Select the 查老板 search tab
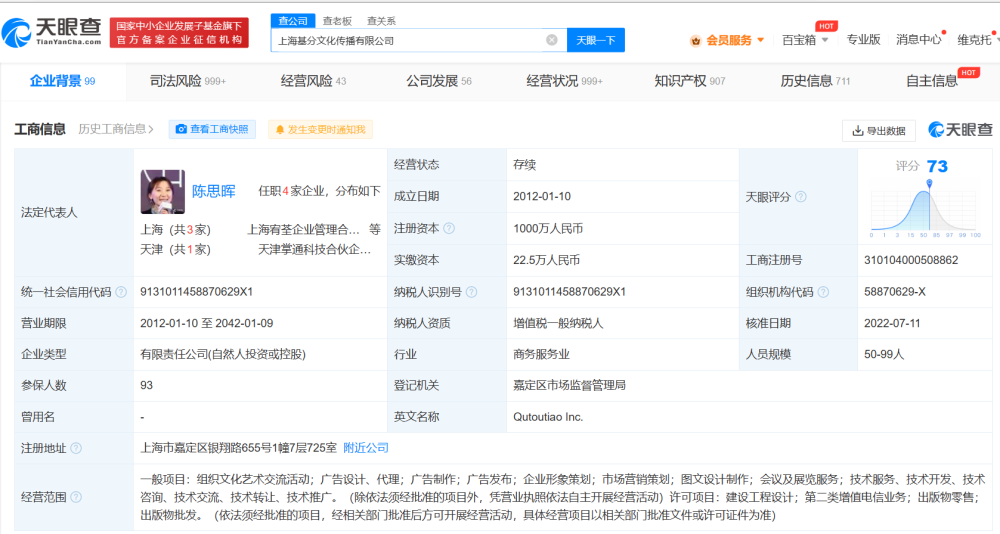Viewport: 1000px width, 534px height. 336,20
